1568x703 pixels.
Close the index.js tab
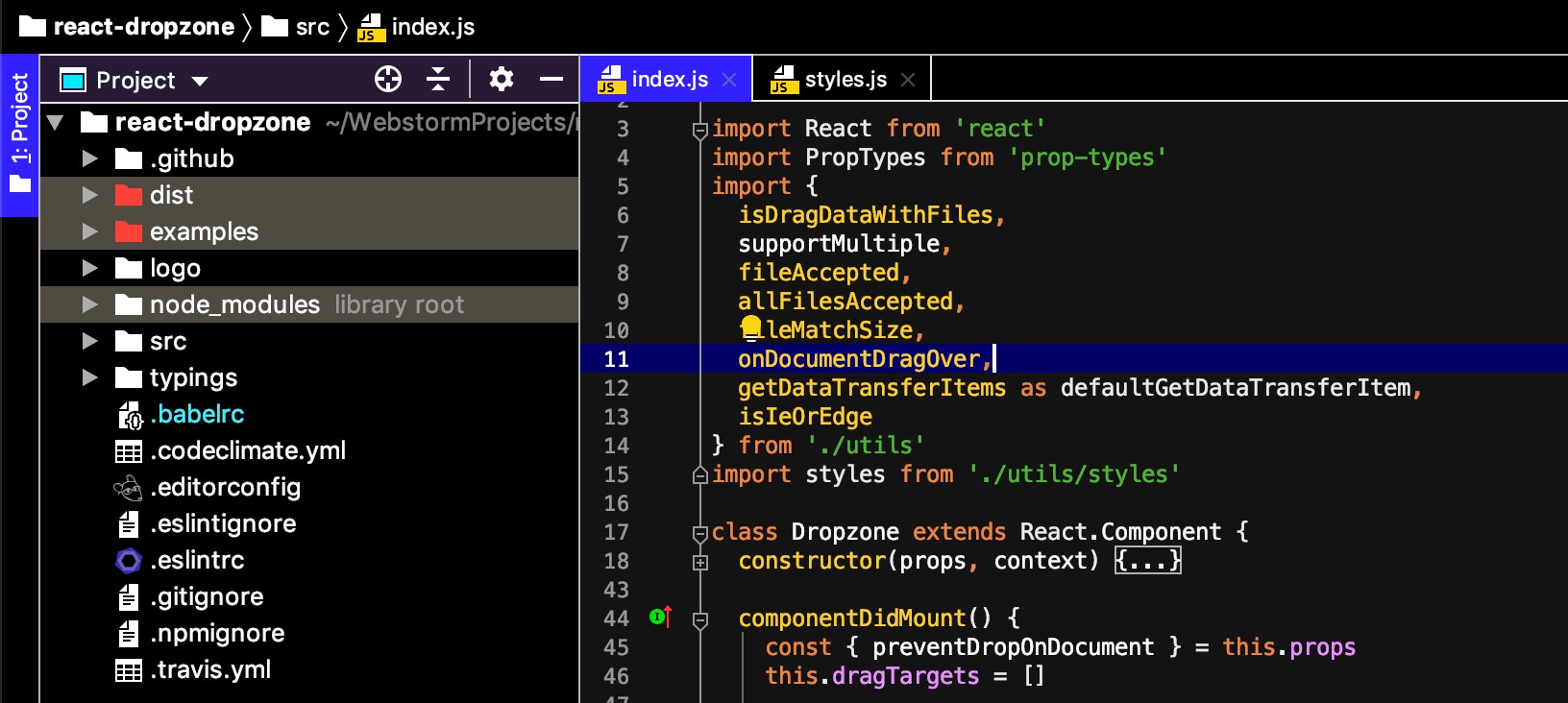729,80
